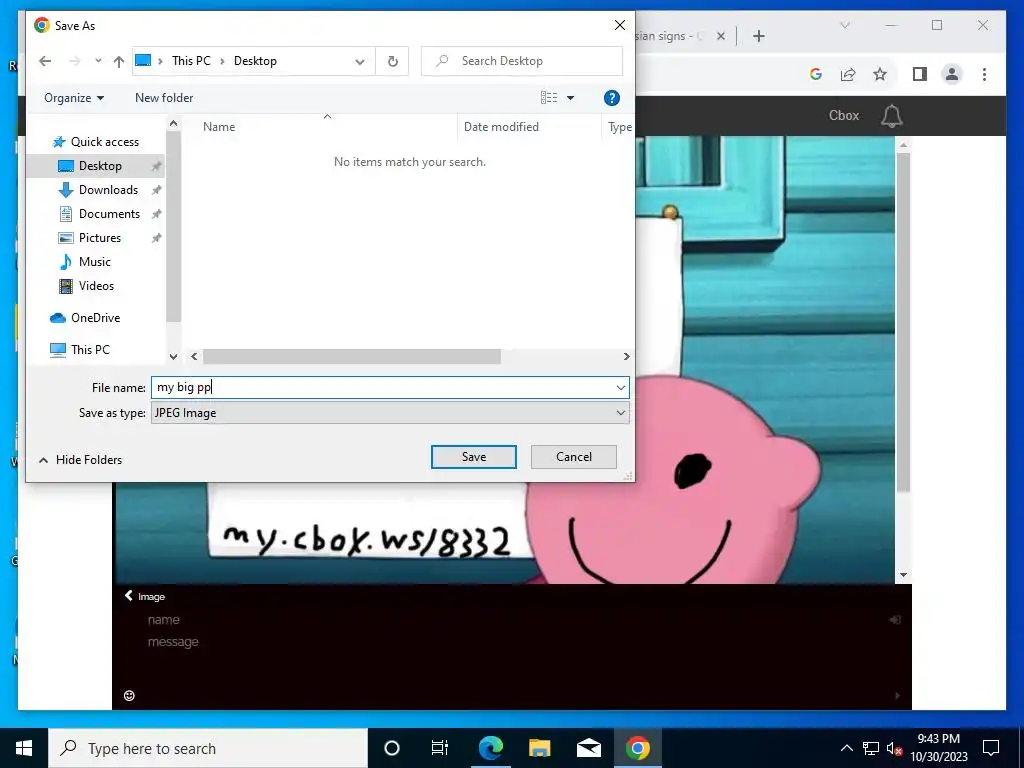Select This PC in navigation pane

tap(89, 349)
